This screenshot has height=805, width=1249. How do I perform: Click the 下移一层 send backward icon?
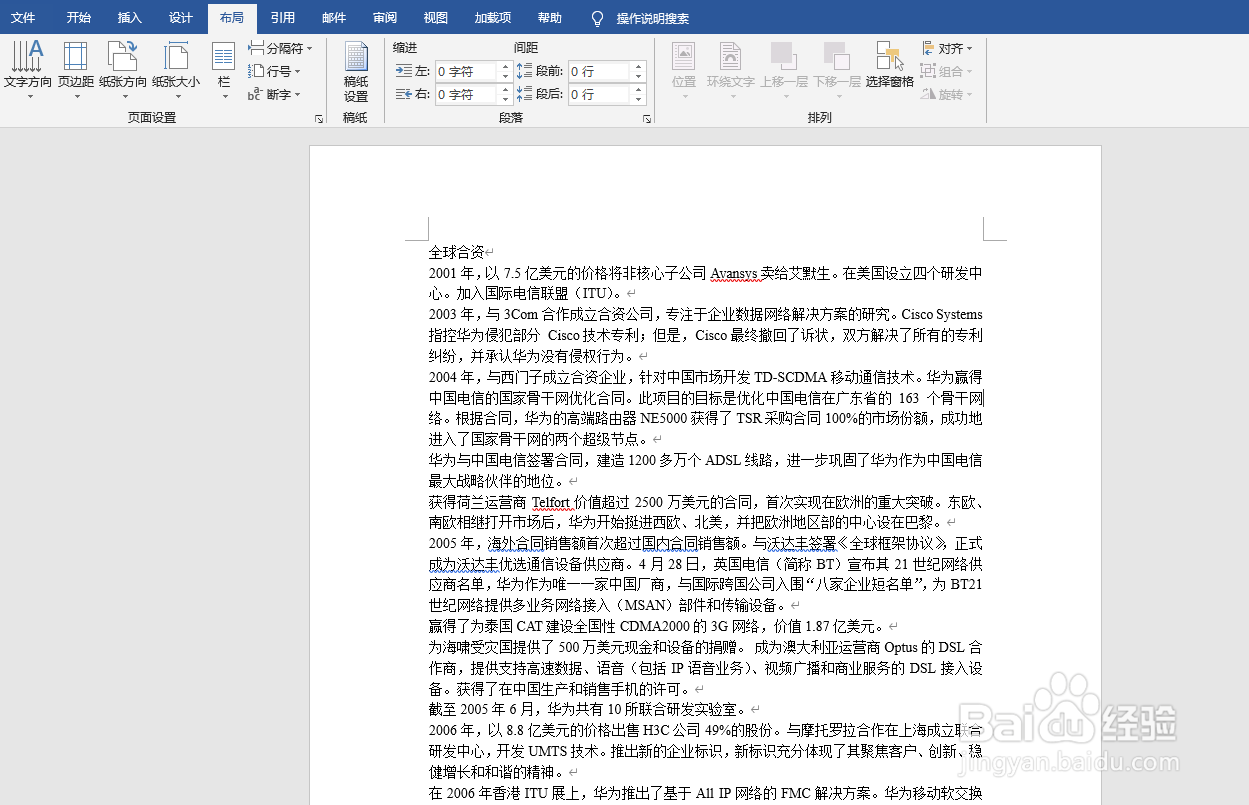[837, 57]
